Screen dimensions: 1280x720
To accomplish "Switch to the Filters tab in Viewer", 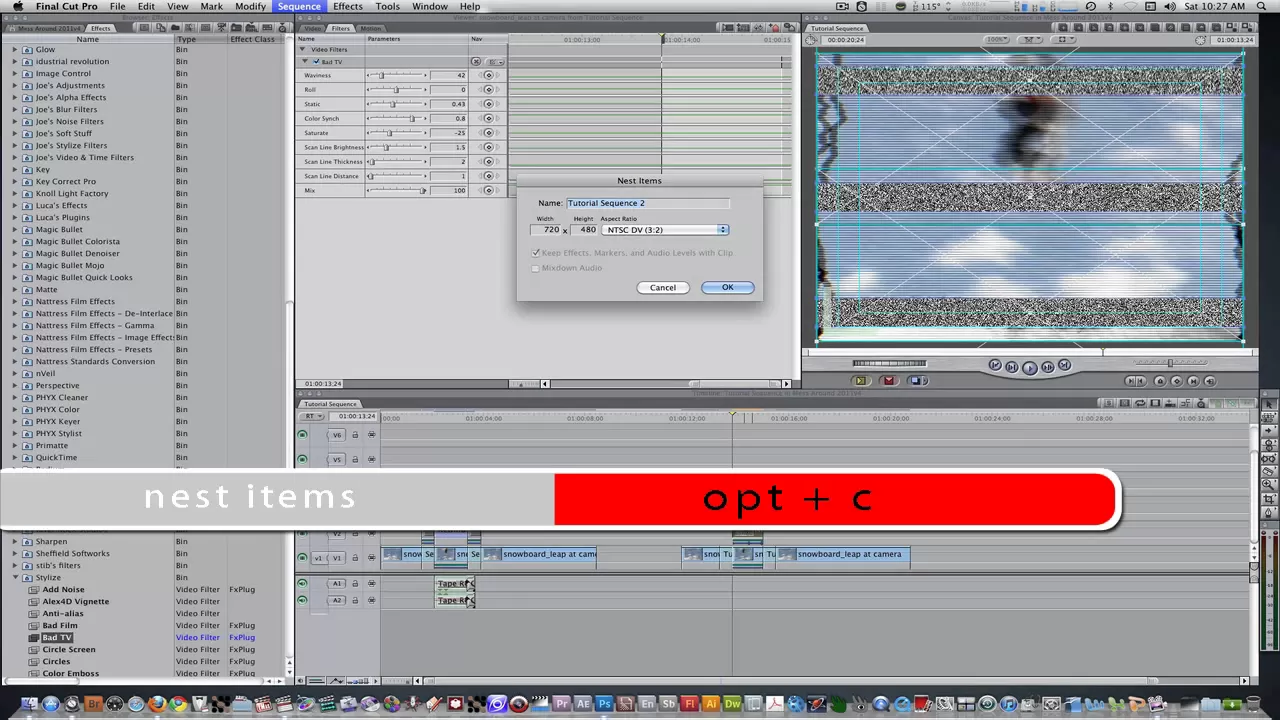I will tap(341, 28).
